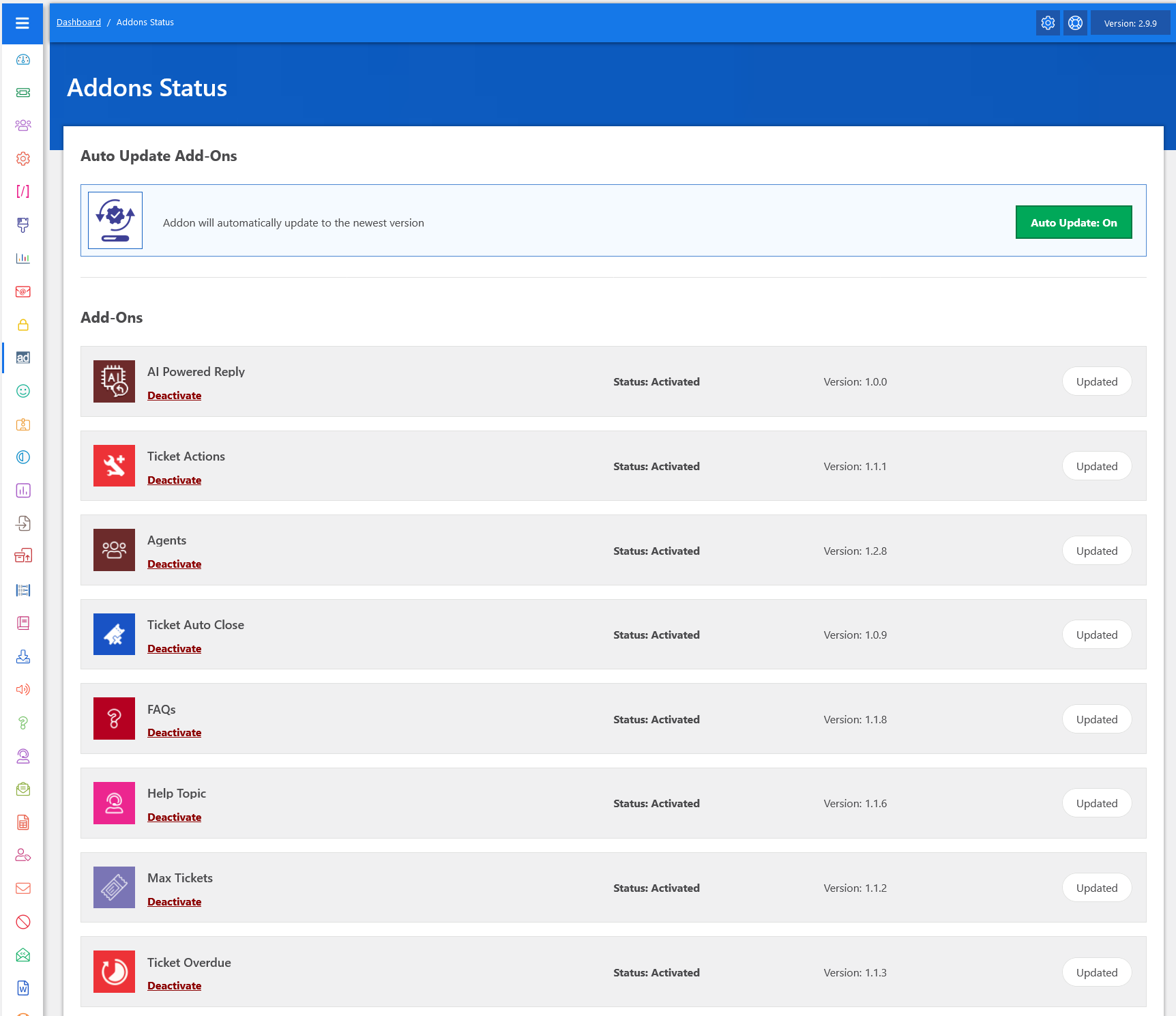
Task: Click the dashboard gauge sidebar icon
Action: tap(23, 59)
